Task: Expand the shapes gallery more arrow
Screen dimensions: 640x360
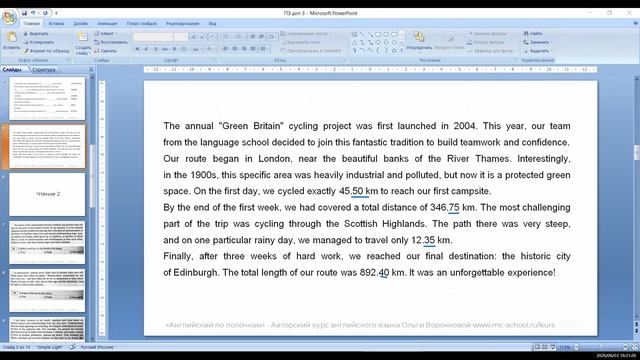Action: (x=402, y=51)
